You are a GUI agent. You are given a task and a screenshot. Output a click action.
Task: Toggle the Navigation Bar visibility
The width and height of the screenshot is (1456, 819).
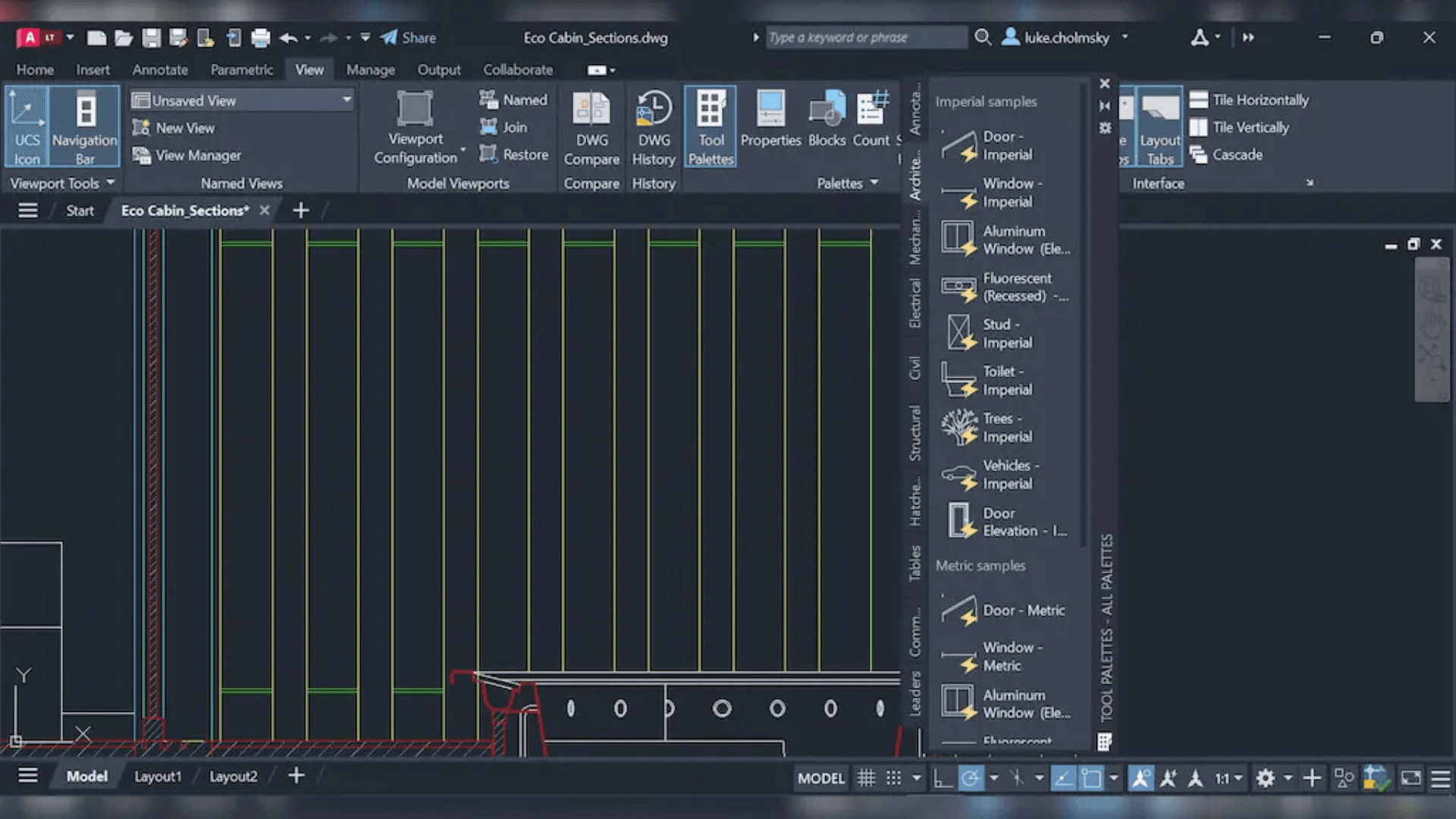click(x=83, y=126)
